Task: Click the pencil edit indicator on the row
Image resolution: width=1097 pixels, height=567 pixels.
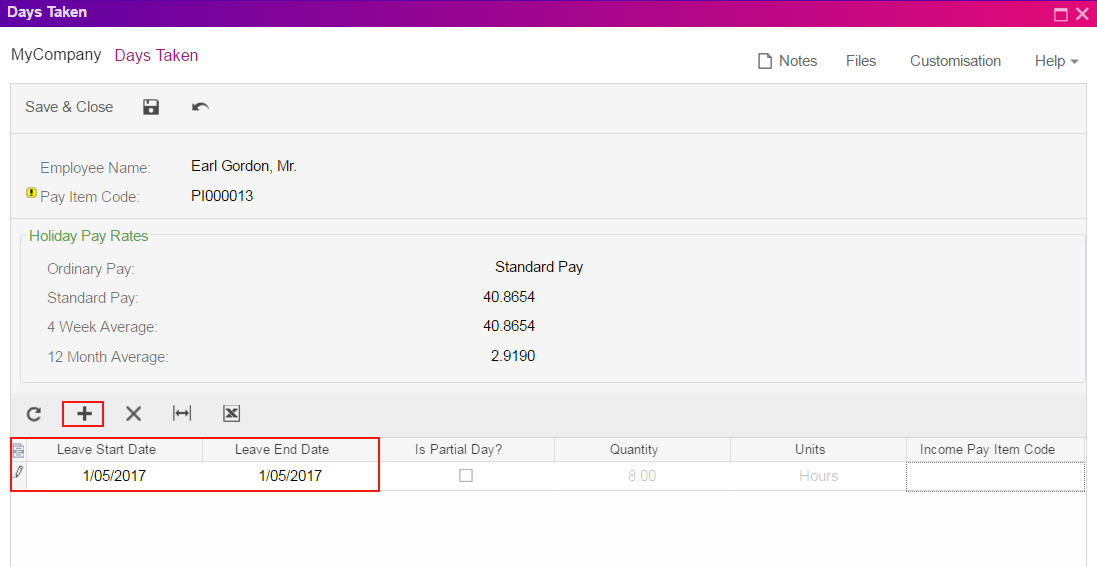Action: [x=18, y=472]
